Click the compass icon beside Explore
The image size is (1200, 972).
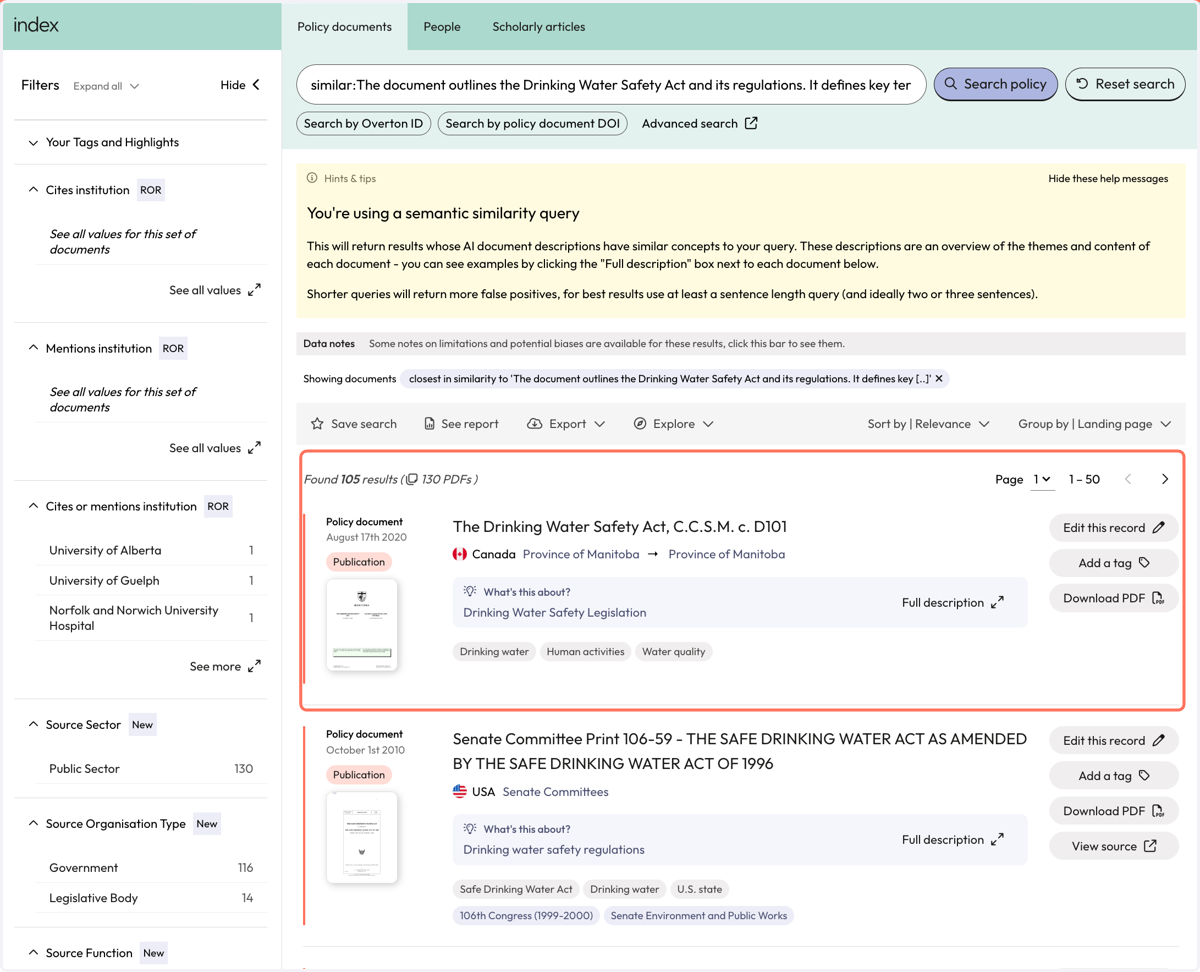(x=640, y=424)
